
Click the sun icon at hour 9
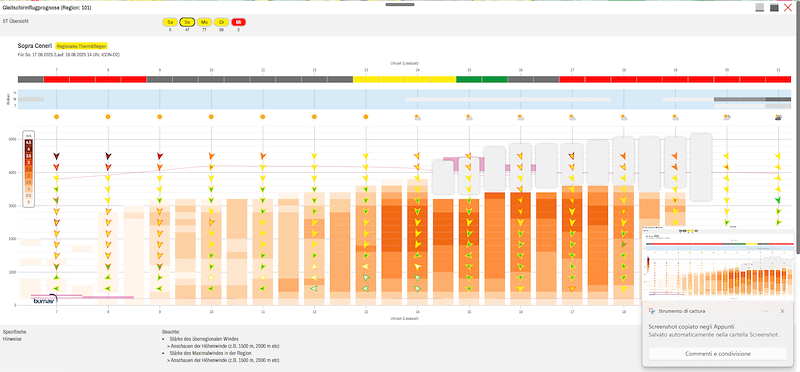(x=160, y=117)
